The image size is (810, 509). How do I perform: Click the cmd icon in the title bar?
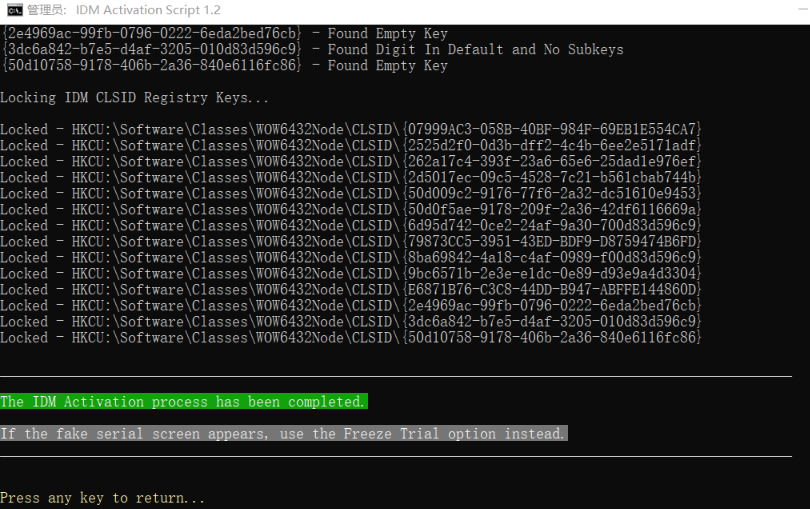coord(14,10)
